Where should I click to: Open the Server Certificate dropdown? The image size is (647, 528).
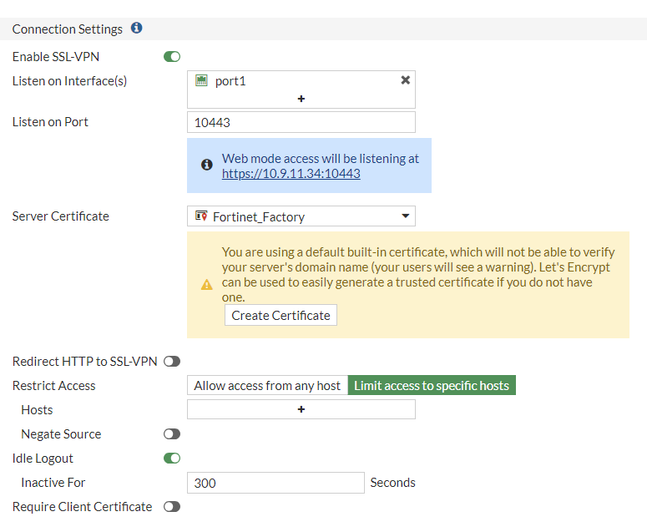301,216
